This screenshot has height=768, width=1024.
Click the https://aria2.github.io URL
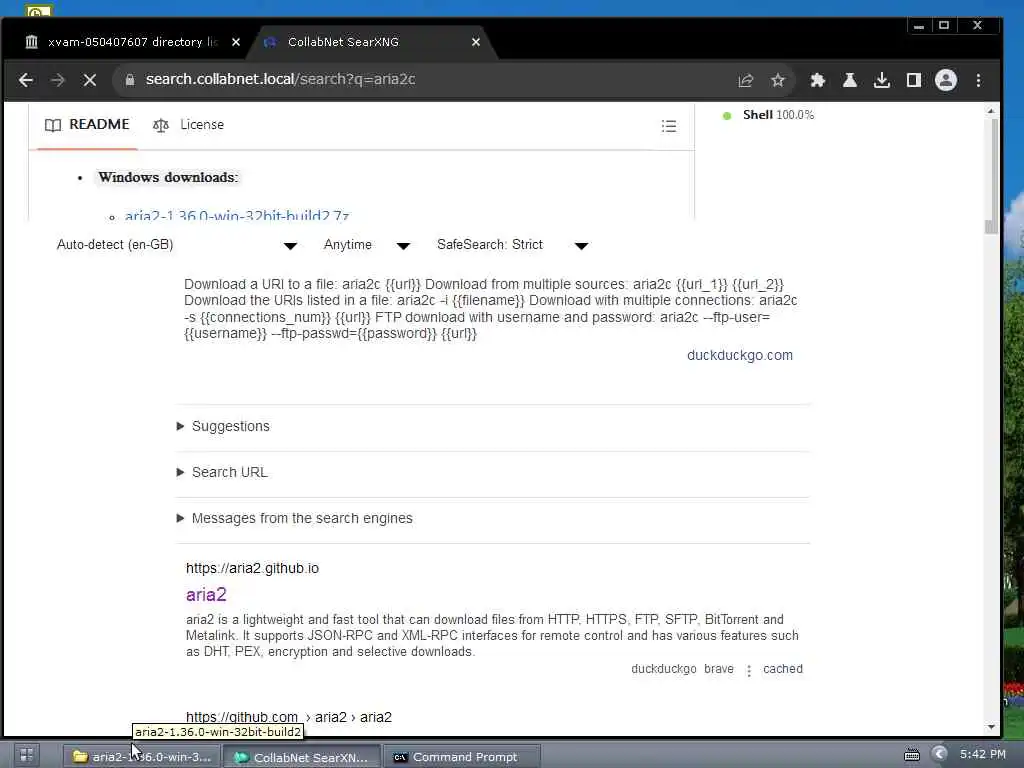pos(252,568)
